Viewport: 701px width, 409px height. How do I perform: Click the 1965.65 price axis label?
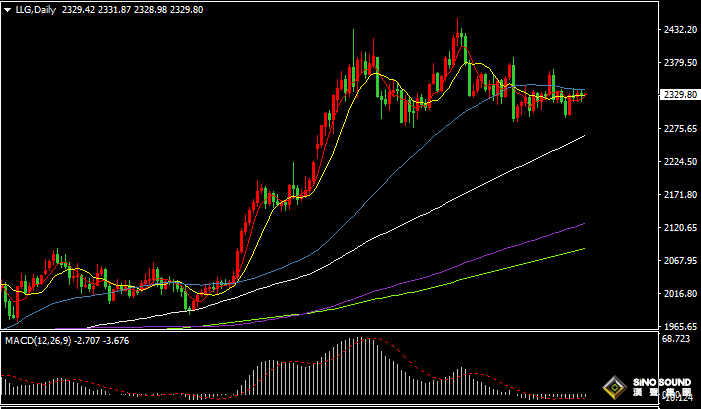tap(679, 327)
